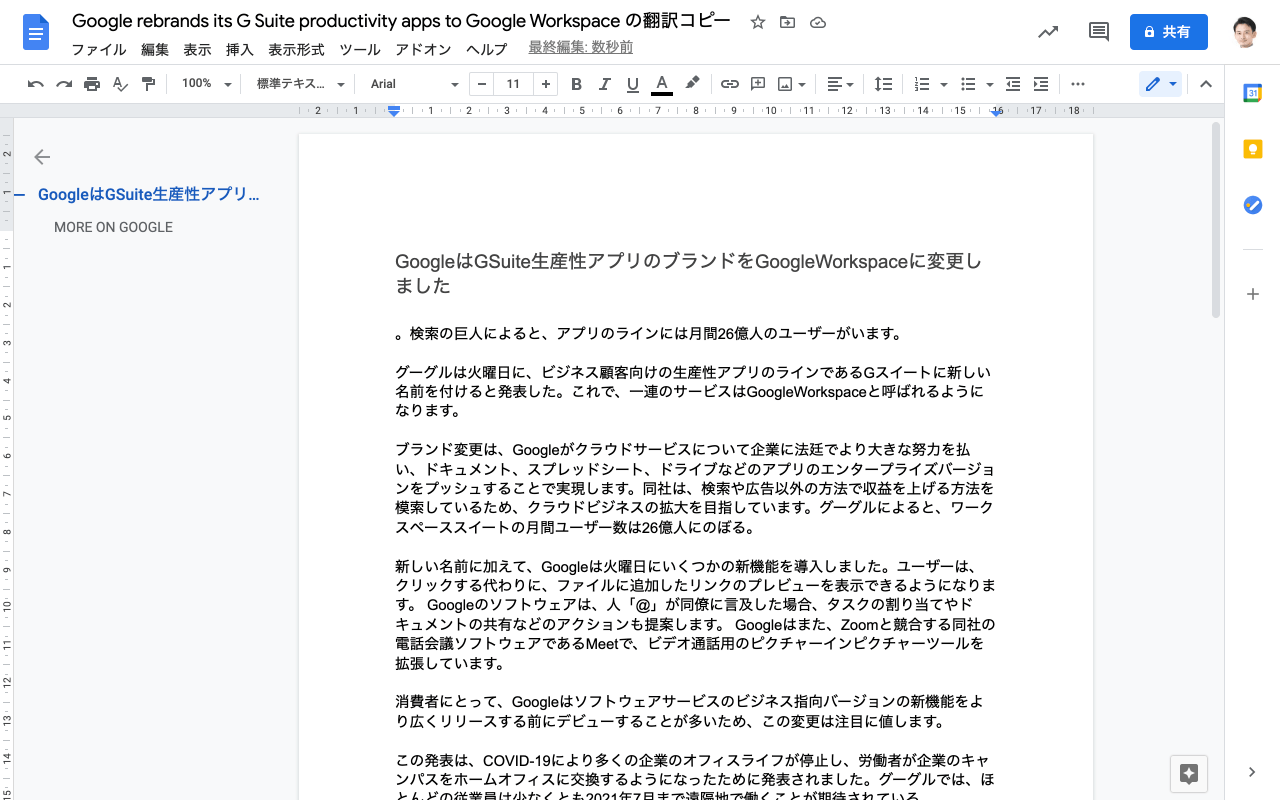Apply a numbered list
The height and width of the screenshot is (800, 1280).
point(922,84)
